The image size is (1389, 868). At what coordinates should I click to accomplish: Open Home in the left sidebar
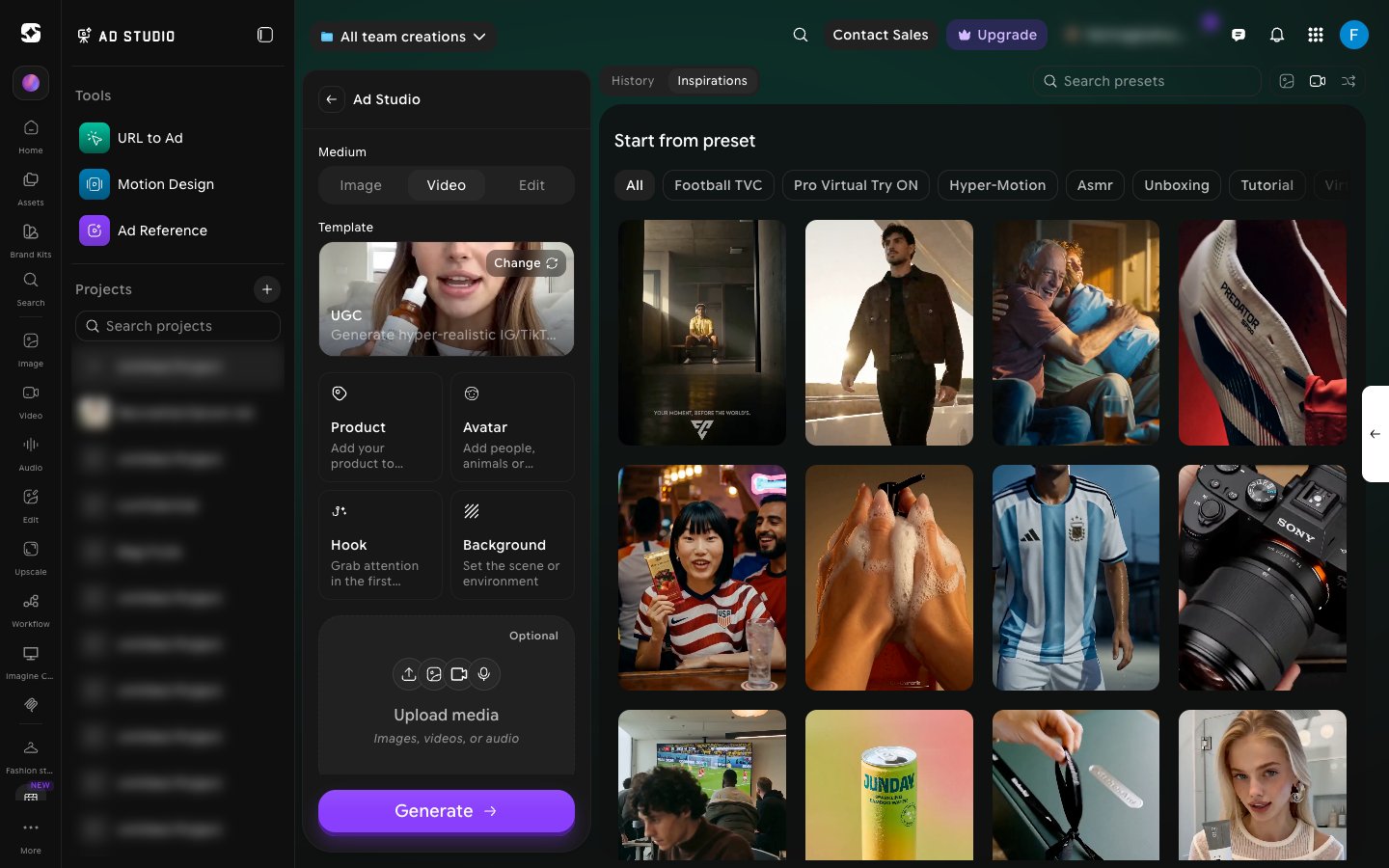[31, 136]
